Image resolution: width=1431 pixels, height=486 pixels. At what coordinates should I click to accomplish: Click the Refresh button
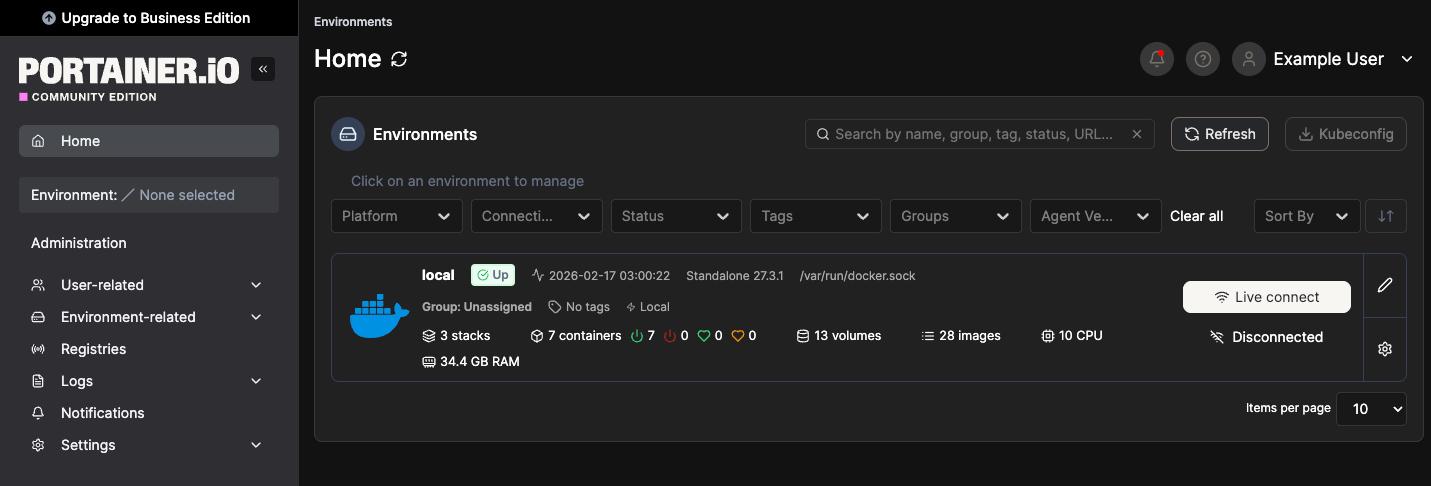pos(1220,134)
